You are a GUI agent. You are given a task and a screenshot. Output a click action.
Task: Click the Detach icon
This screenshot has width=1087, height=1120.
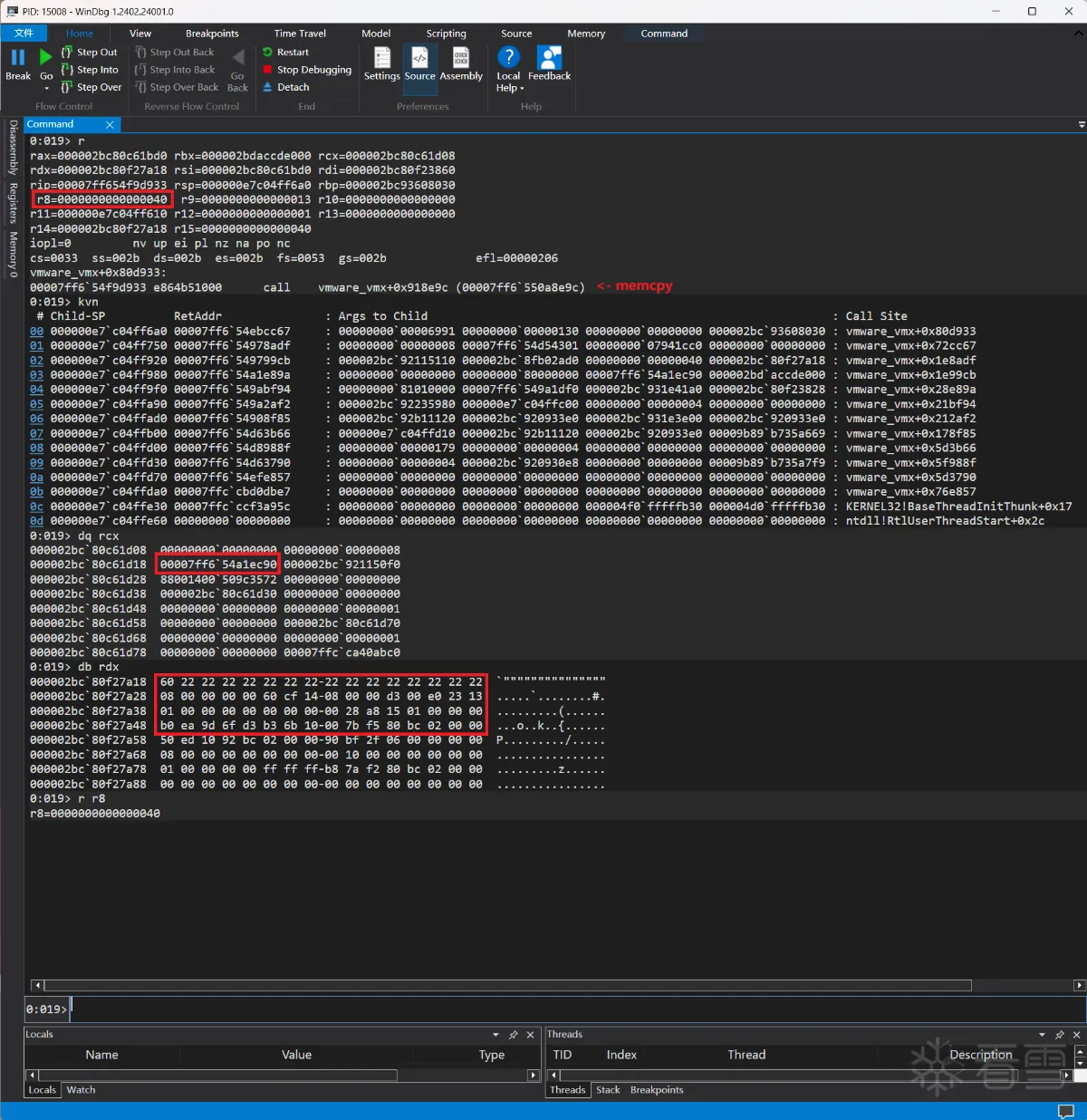point(268,87)
